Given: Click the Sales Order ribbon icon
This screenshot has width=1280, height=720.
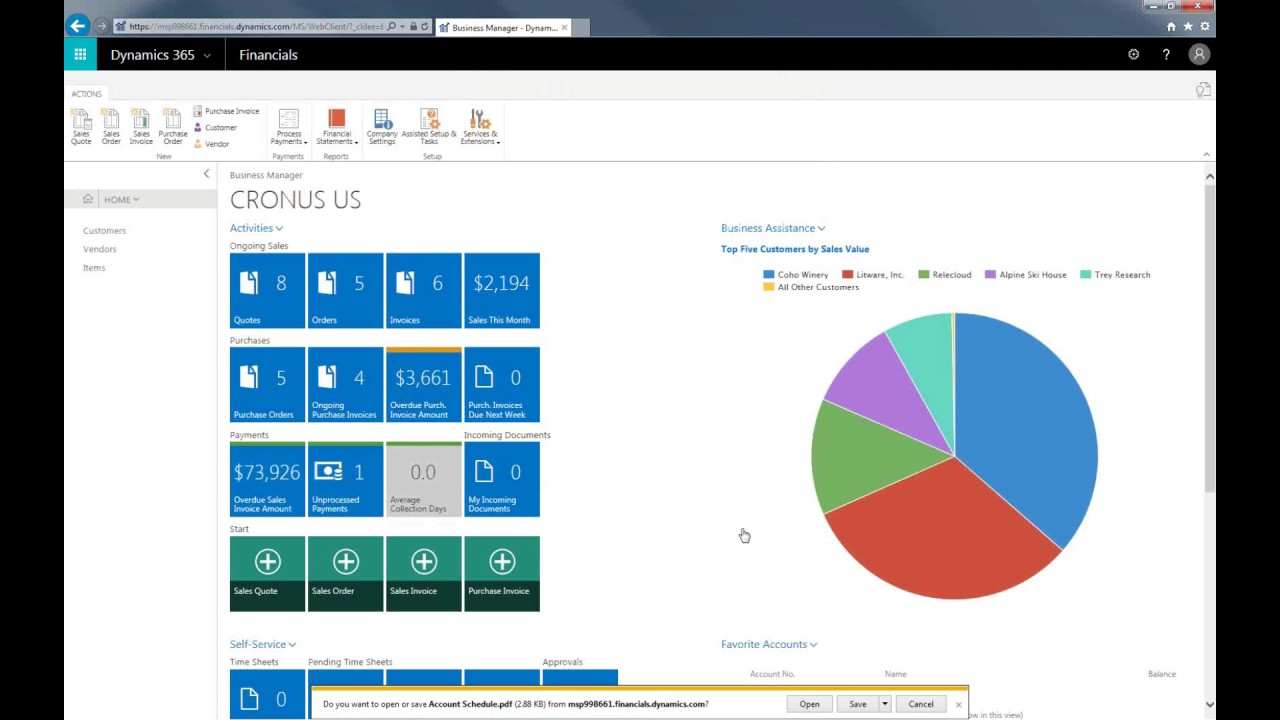Looking at the screenshot, I should [x=111, y=127].
